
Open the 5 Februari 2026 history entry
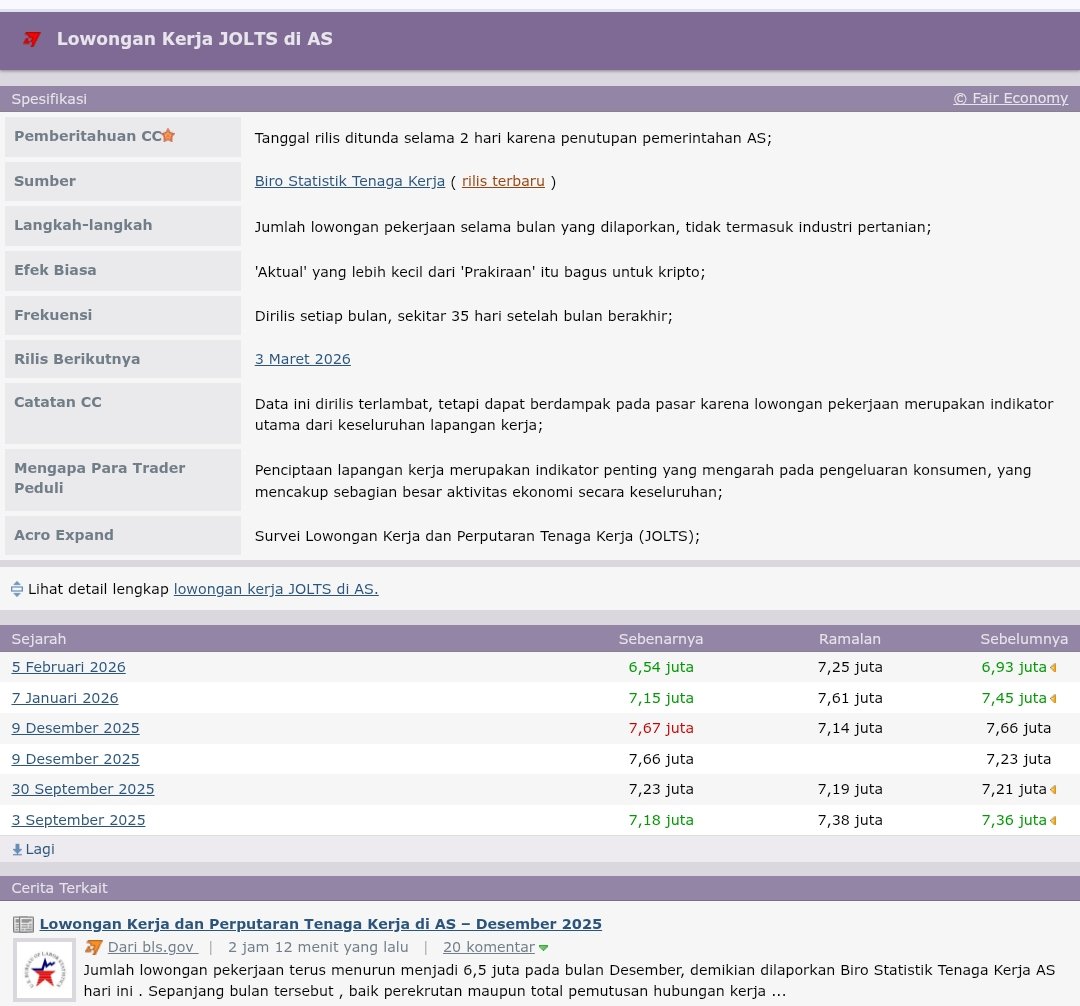tap(69, 667)
